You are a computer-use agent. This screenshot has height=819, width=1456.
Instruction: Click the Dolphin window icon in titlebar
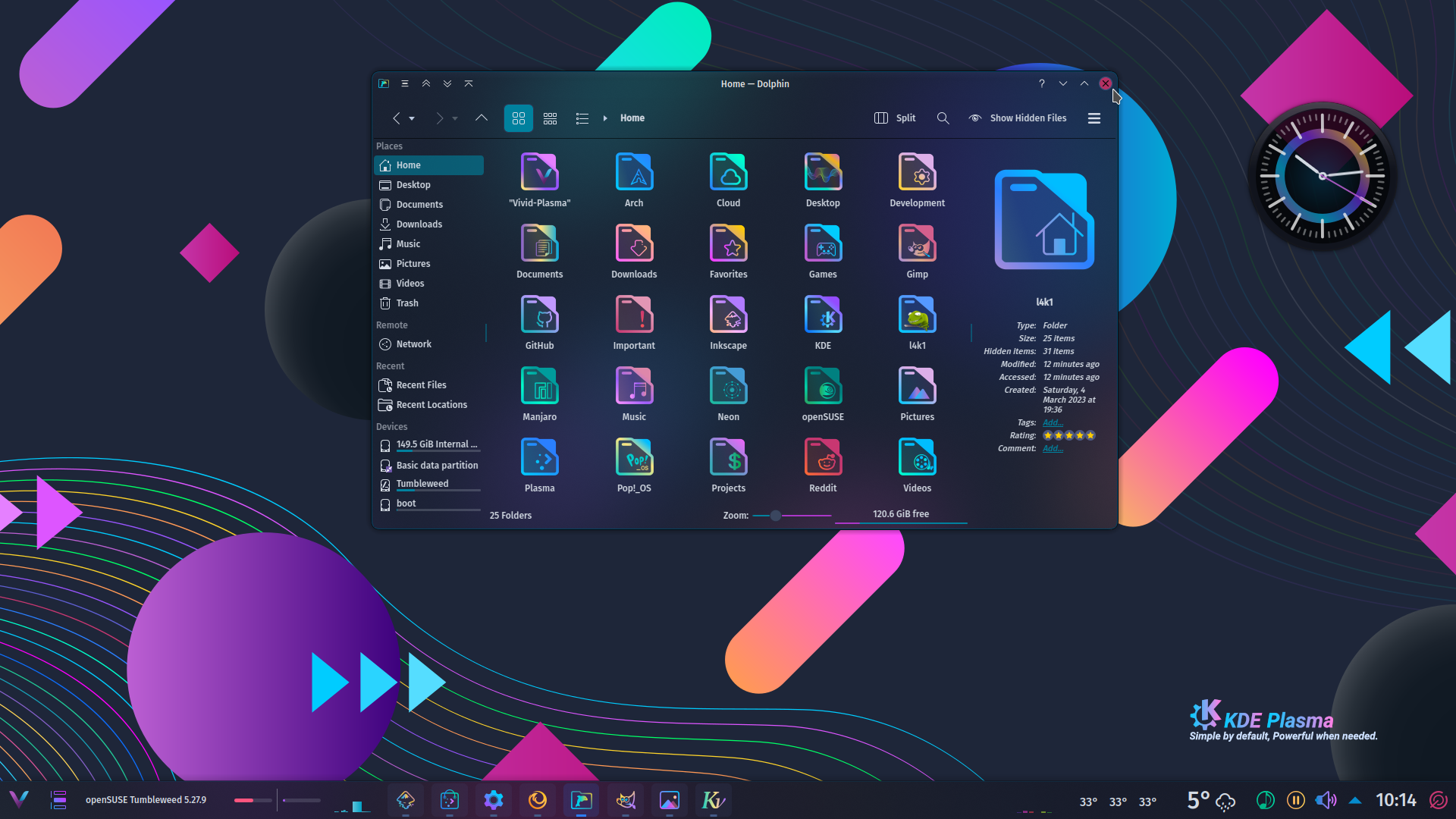coord(384,83)
